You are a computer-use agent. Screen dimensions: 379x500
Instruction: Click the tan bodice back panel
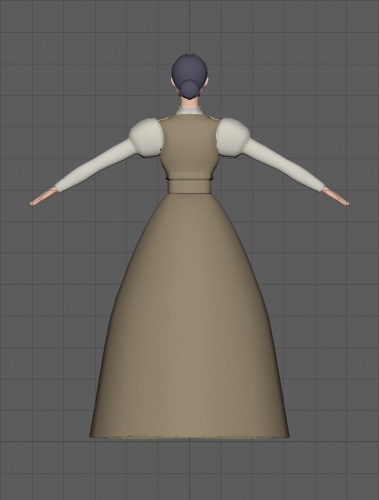(x=189, y=147)
